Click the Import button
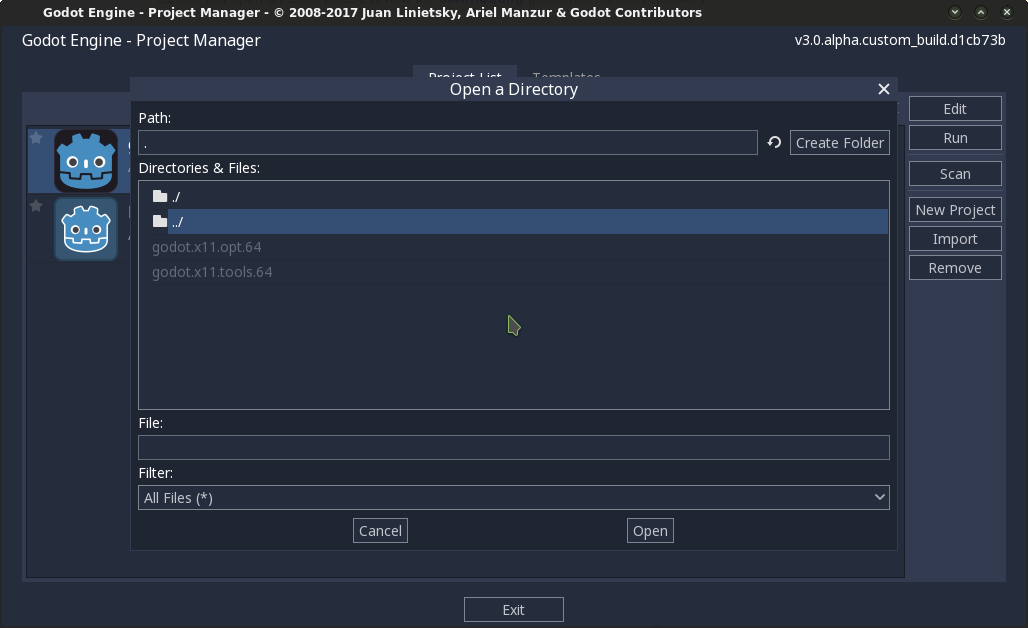 [x=954, y=238]
